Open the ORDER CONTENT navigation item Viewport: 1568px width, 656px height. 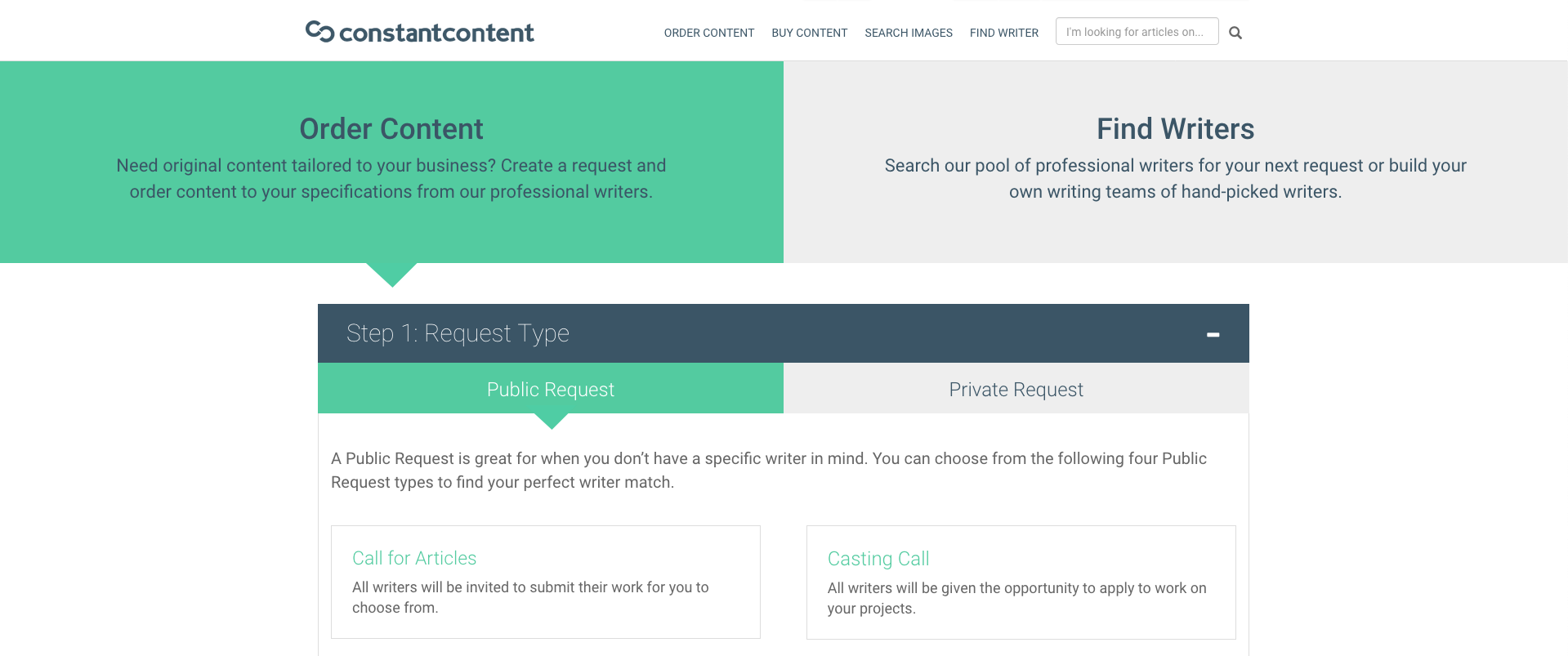[708, 33]
